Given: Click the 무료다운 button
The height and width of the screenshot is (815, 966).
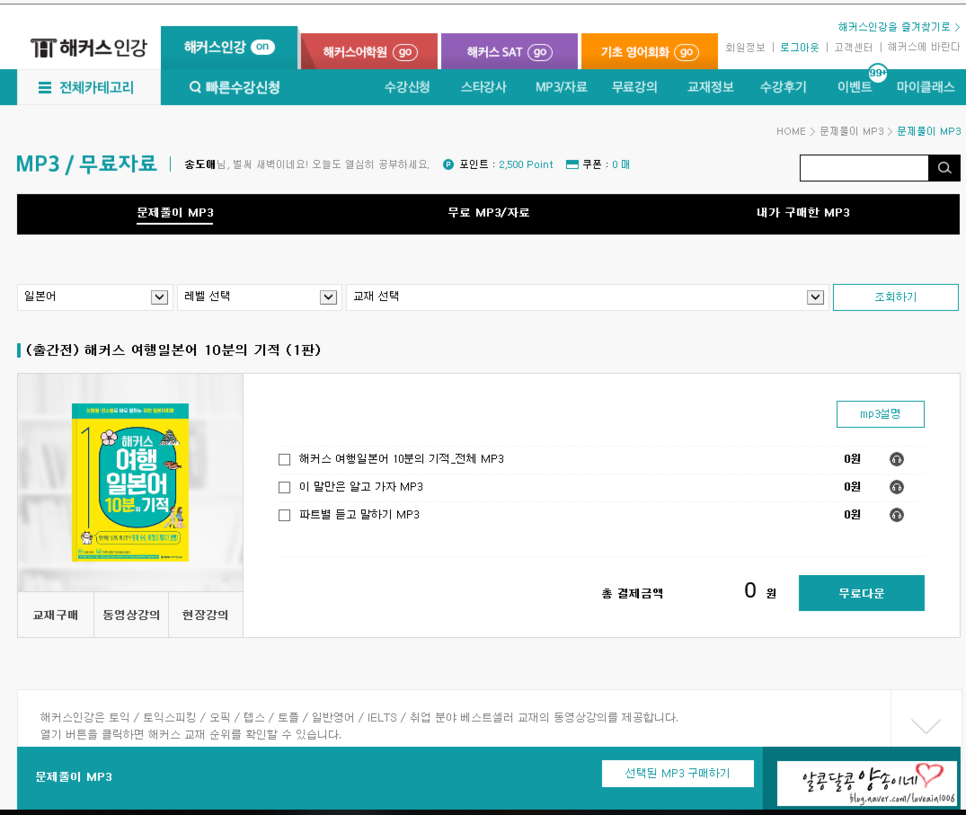Looking at the screenshot, I should [x=861, y=593].
